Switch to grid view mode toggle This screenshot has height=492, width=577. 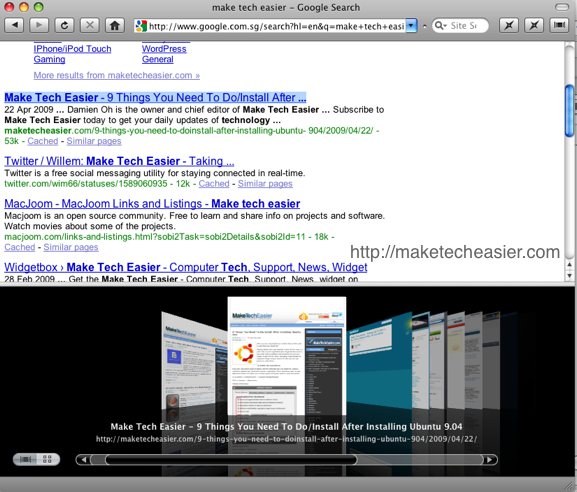47,459
